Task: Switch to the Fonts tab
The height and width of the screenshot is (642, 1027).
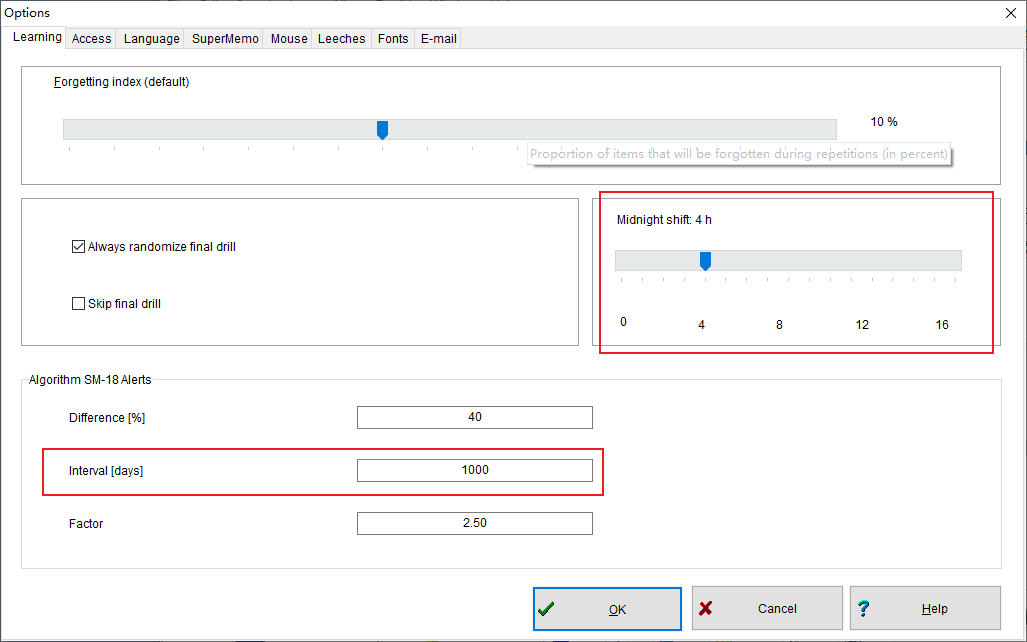Action: click(x=393, y=39)
